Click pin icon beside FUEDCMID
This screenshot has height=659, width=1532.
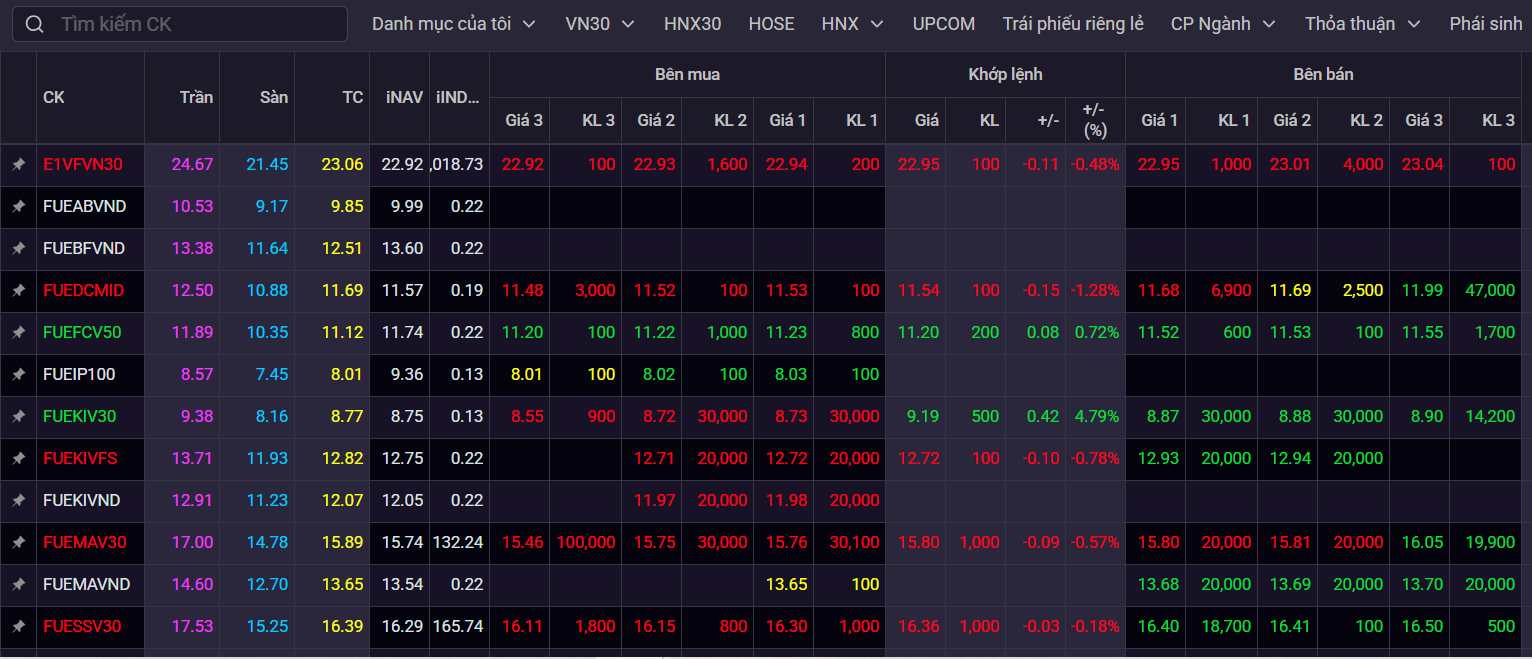coord(18,291)
